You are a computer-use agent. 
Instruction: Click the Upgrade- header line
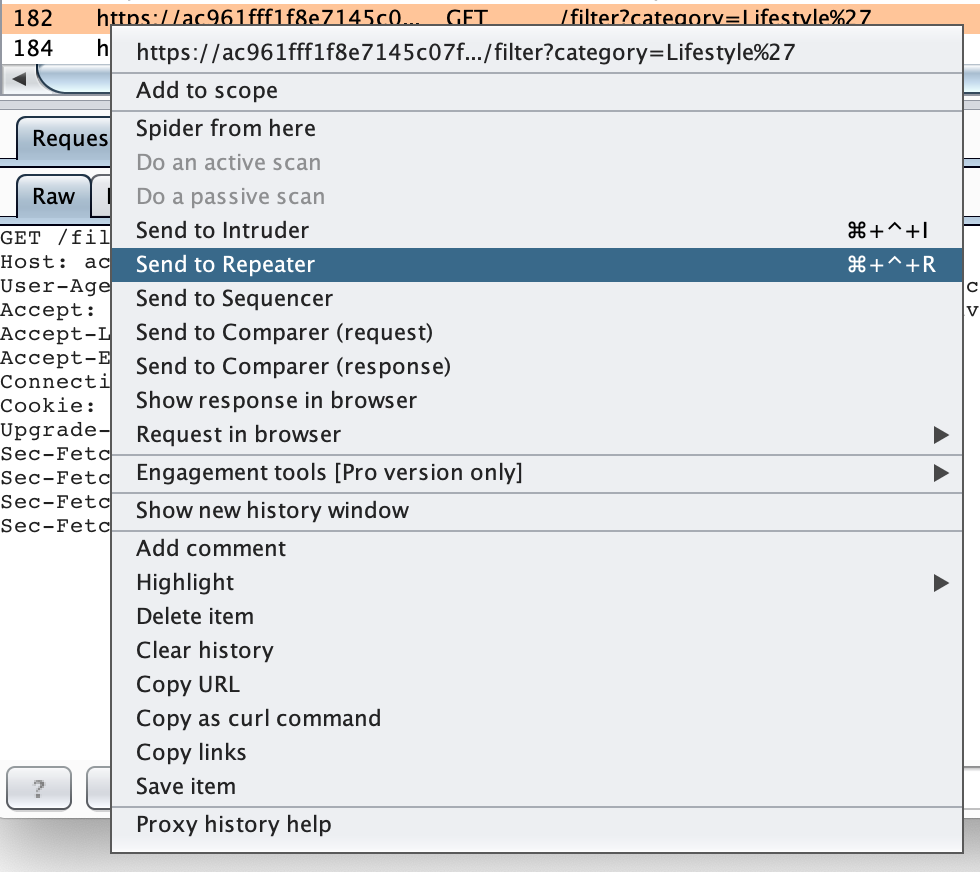coord(55,429)
